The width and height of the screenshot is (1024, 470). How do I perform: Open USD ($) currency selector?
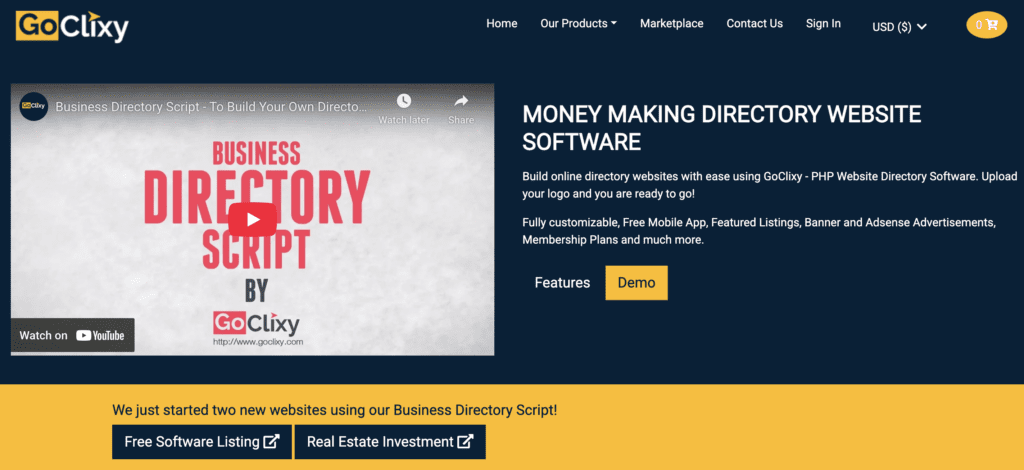(x=899, y=27)
